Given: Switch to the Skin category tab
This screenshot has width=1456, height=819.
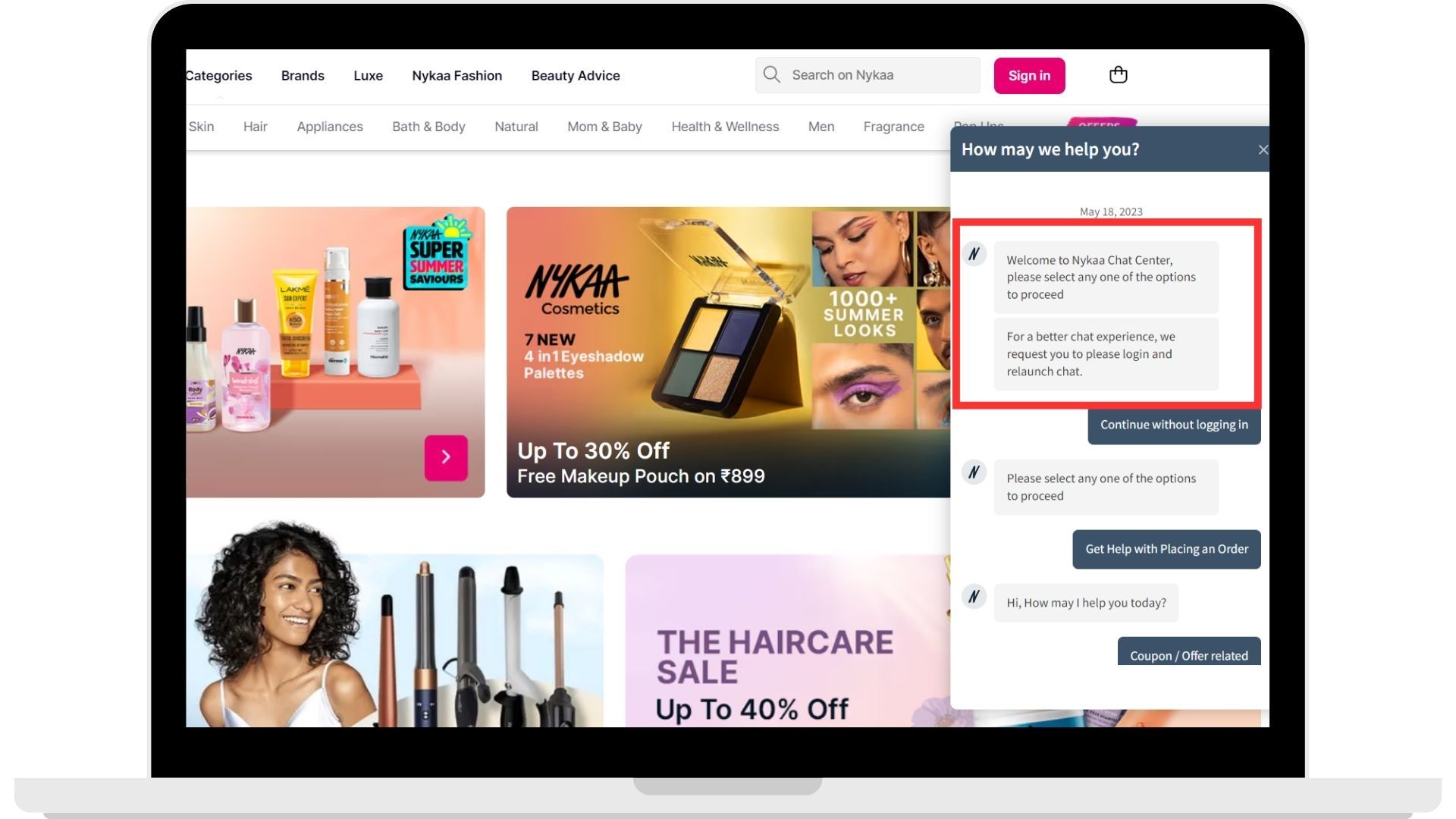Looking at the screenshot, I should pyautogui.click(x=201, y=127).
